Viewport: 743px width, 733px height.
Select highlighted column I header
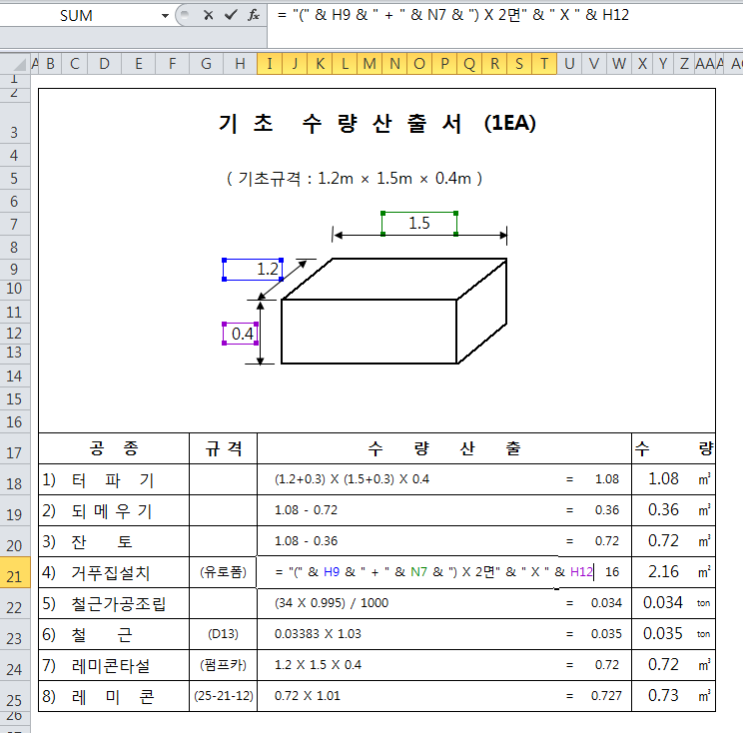coord(270,63)
